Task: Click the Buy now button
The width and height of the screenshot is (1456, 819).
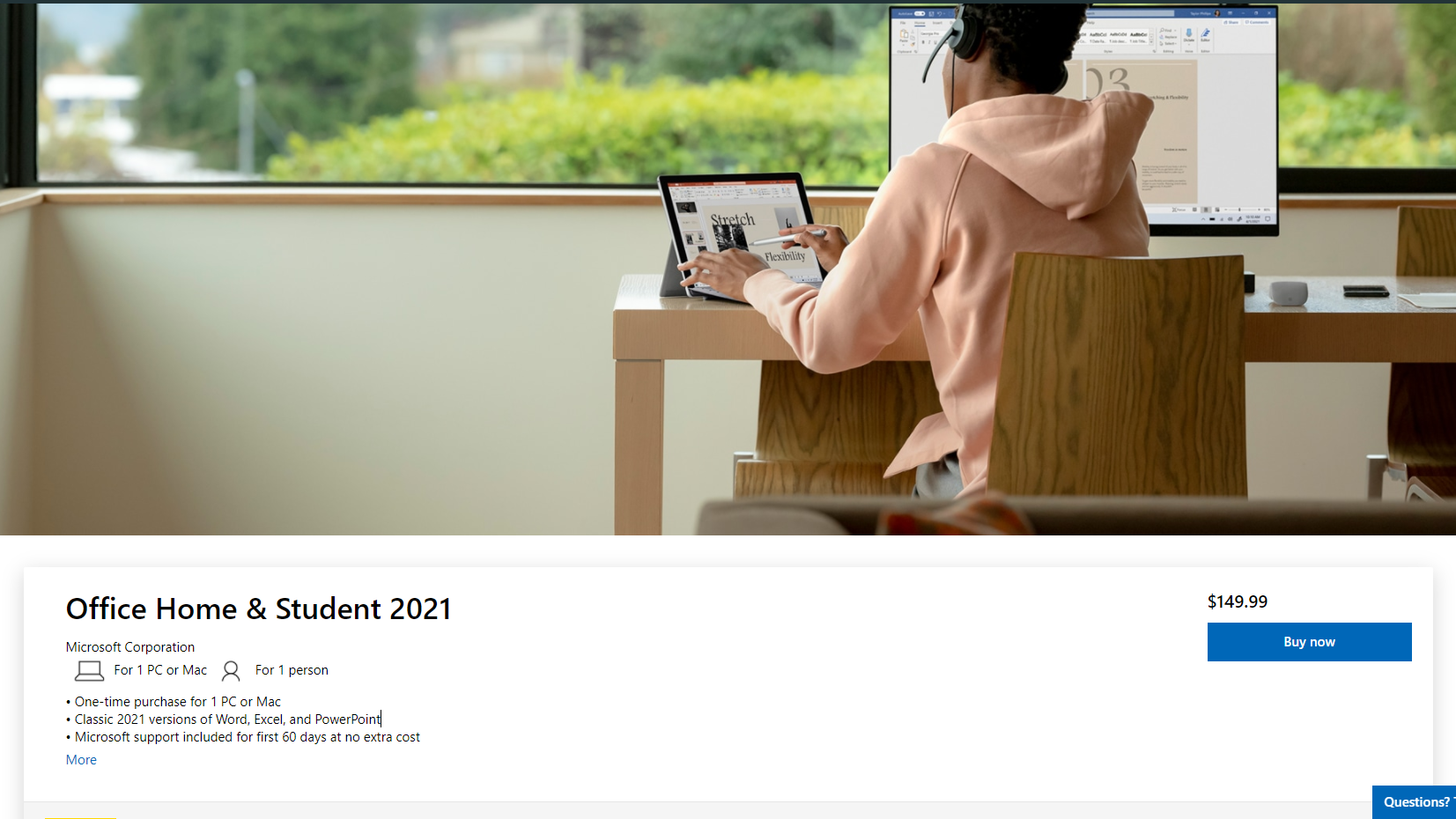Action: (1309, 642)
